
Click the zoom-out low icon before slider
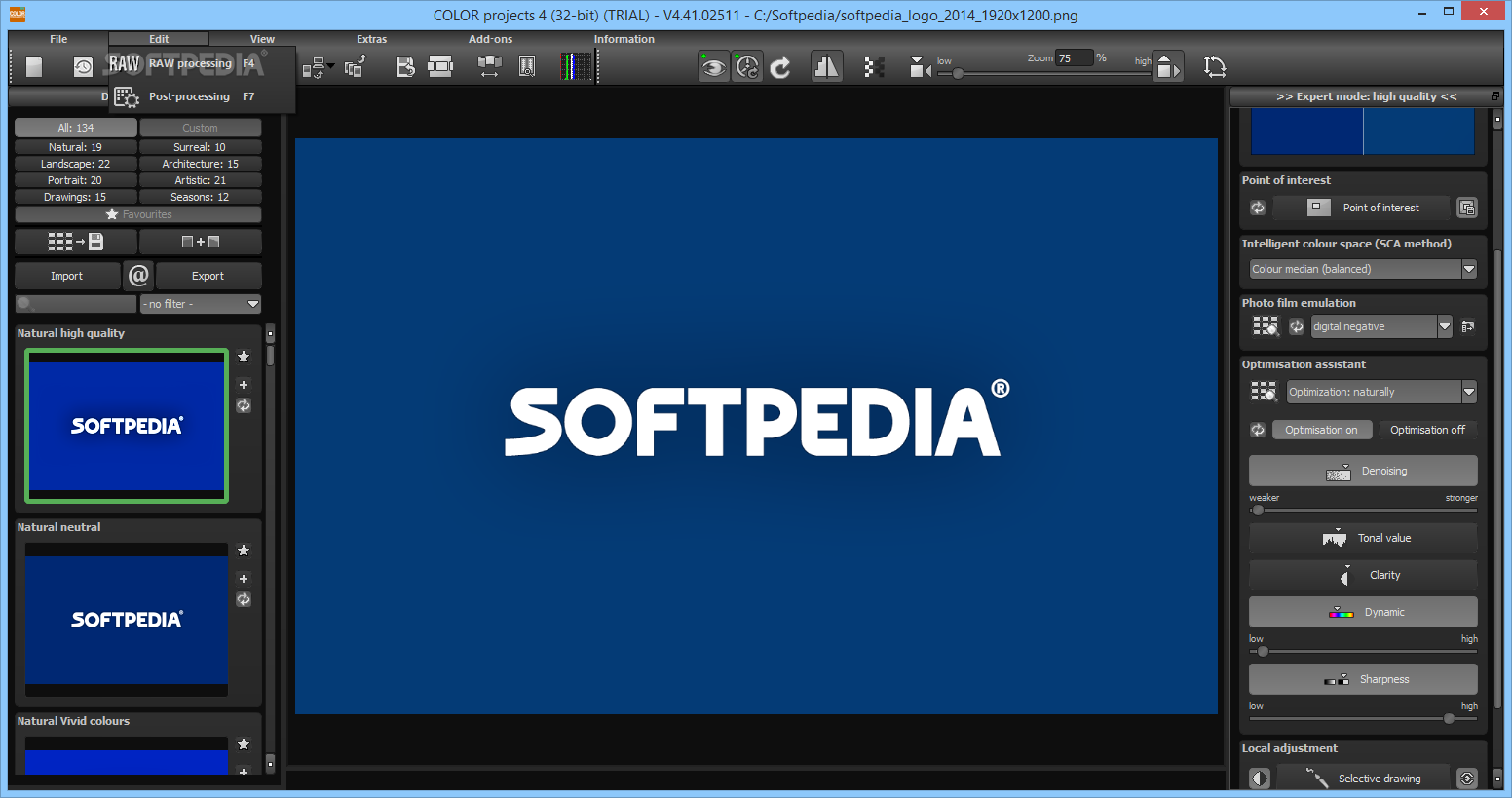click(x=920, y=66)
